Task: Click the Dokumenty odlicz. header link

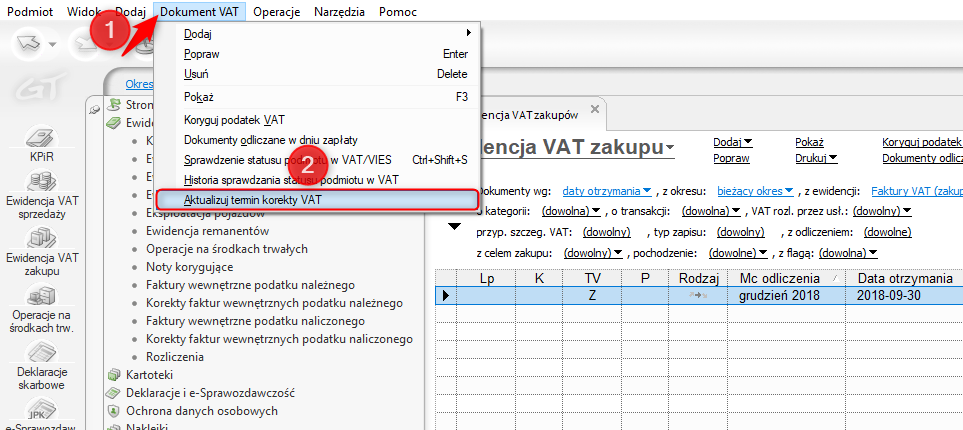Action: [922, 158]
